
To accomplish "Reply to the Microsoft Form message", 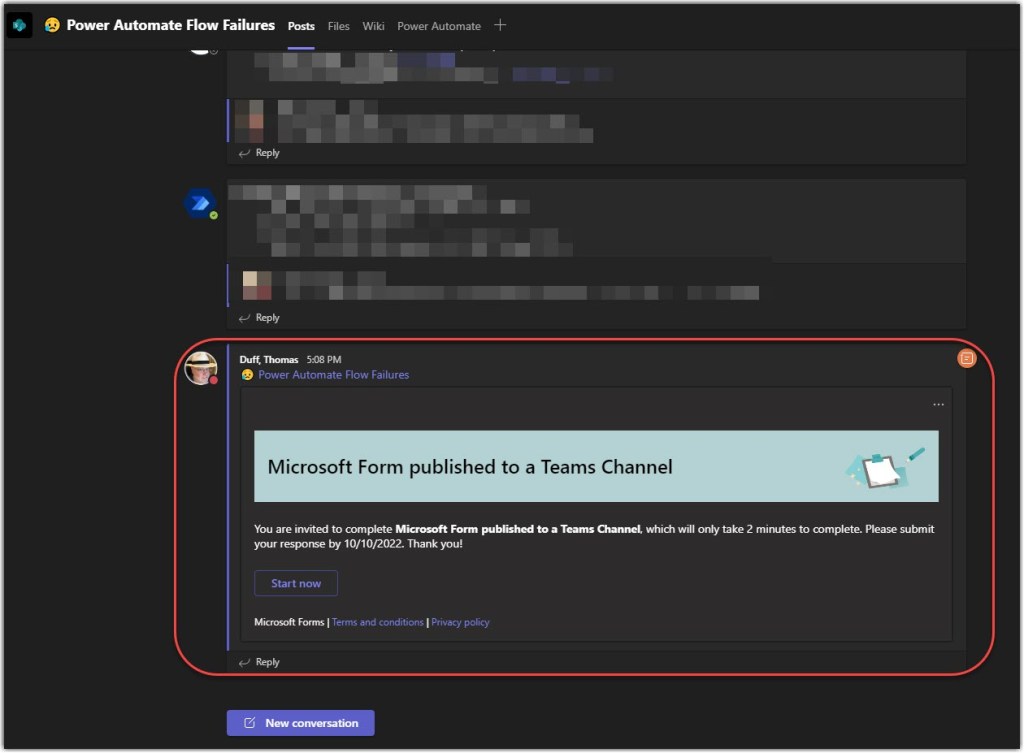I will (x=260, y=662).
